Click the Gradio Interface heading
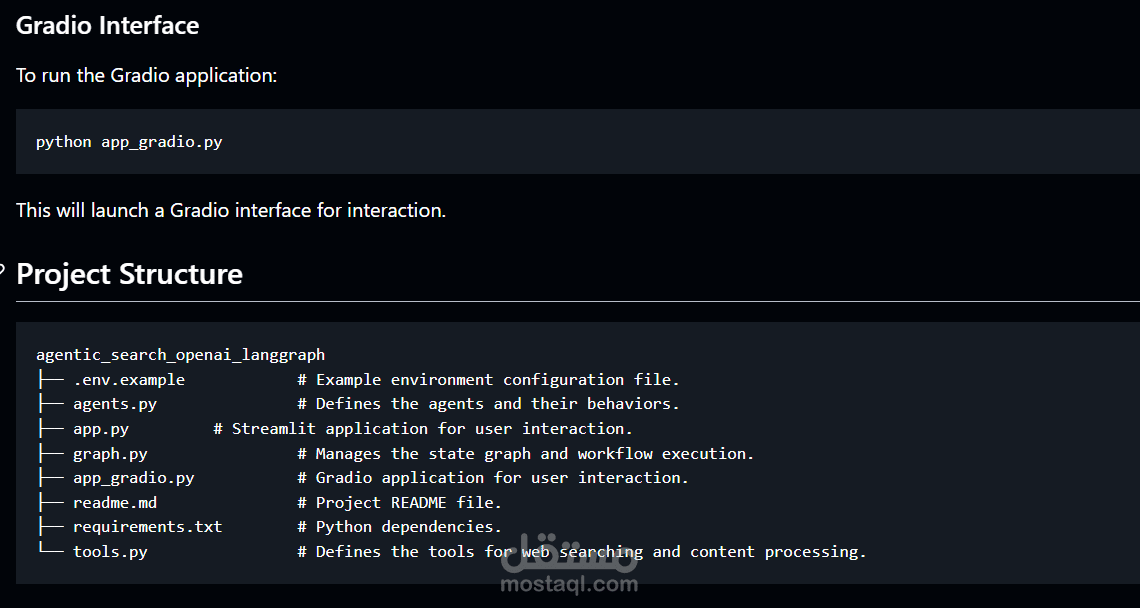Image resolution: width=1140 pixels, height=608 pixels. [107, 25]
